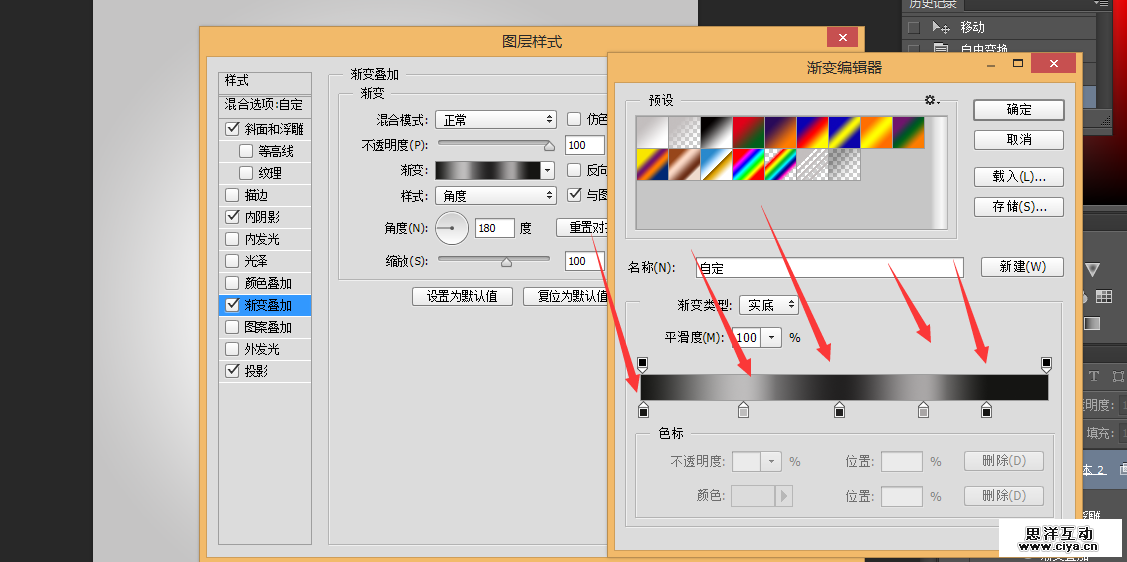
Task: Enable the 光泽 effect checkbox
Action: coord(232,261)
